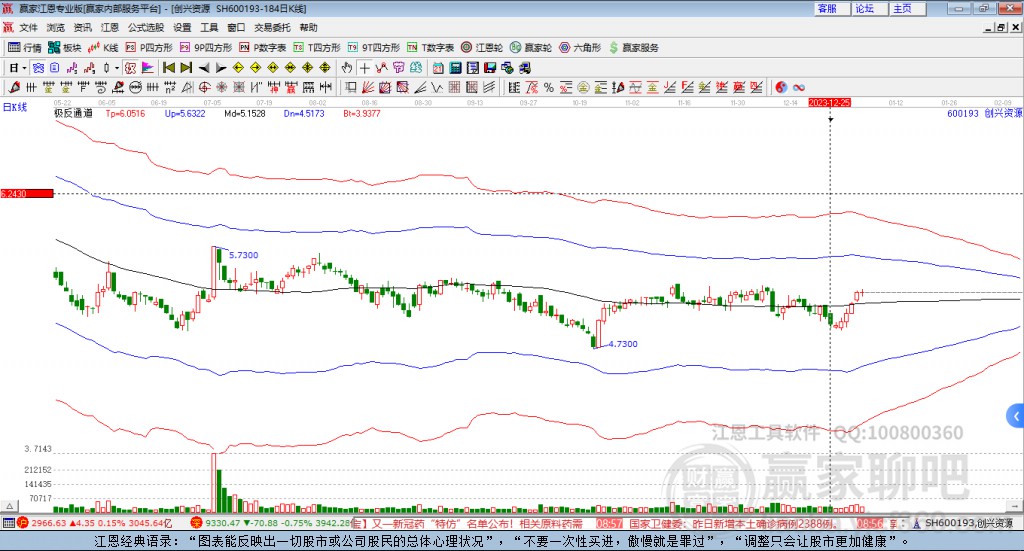Select the hand pan tool
1024x551 pixels.
(347, 68)
